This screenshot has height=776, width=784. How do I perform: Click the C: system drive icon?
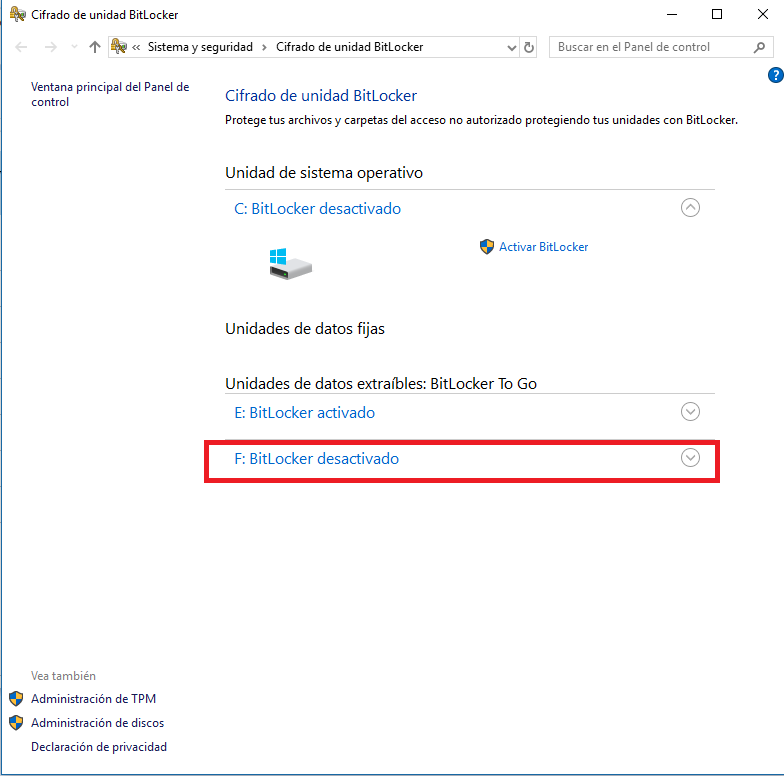pos(290,264)
